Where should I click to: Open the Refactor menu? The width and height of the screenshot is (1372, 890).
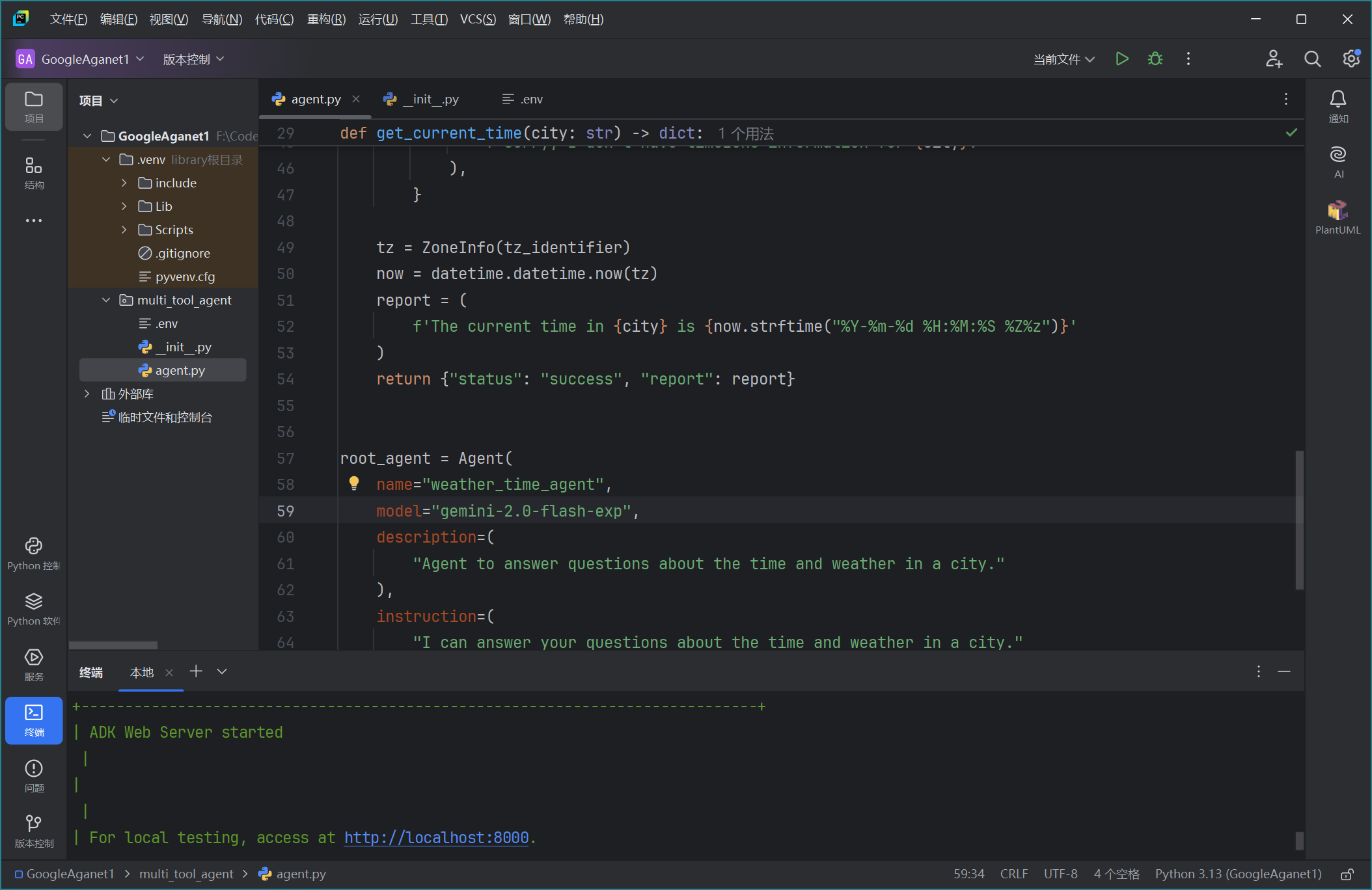[326, 19]
